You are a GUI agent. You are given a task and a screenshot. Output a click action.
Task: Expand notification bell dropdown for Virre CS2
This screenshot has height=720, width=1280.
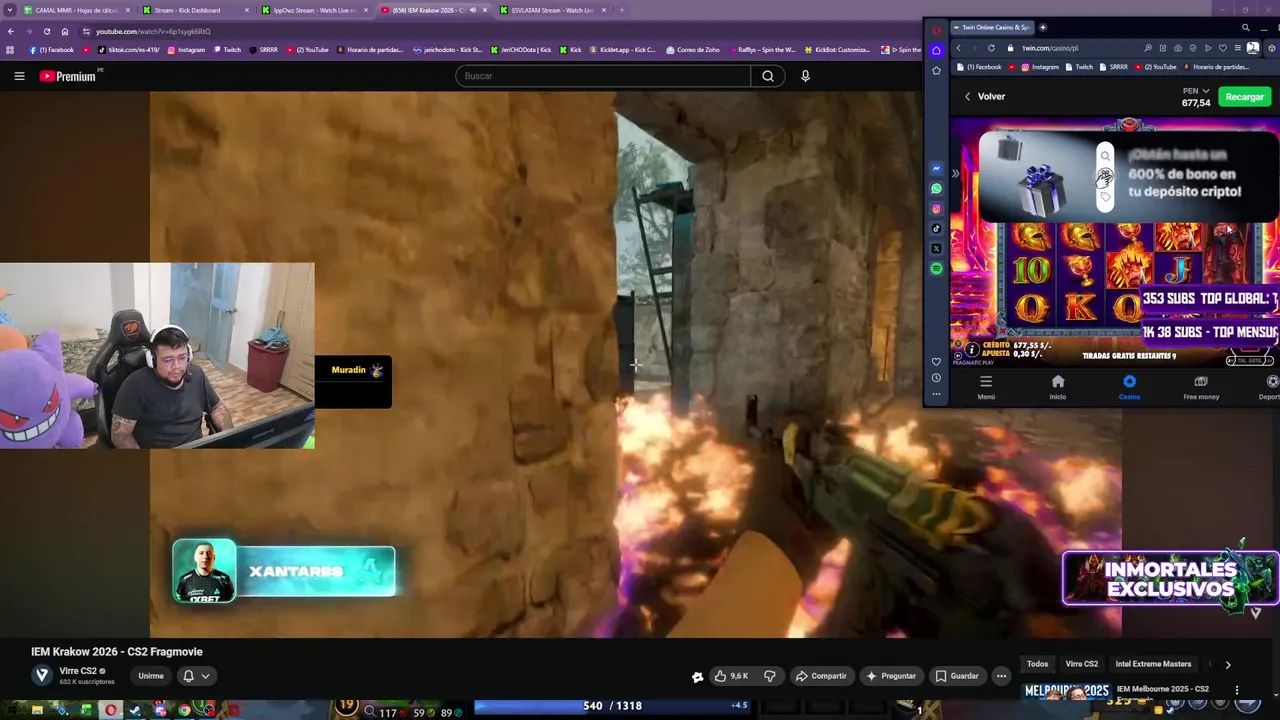[196, 676]
